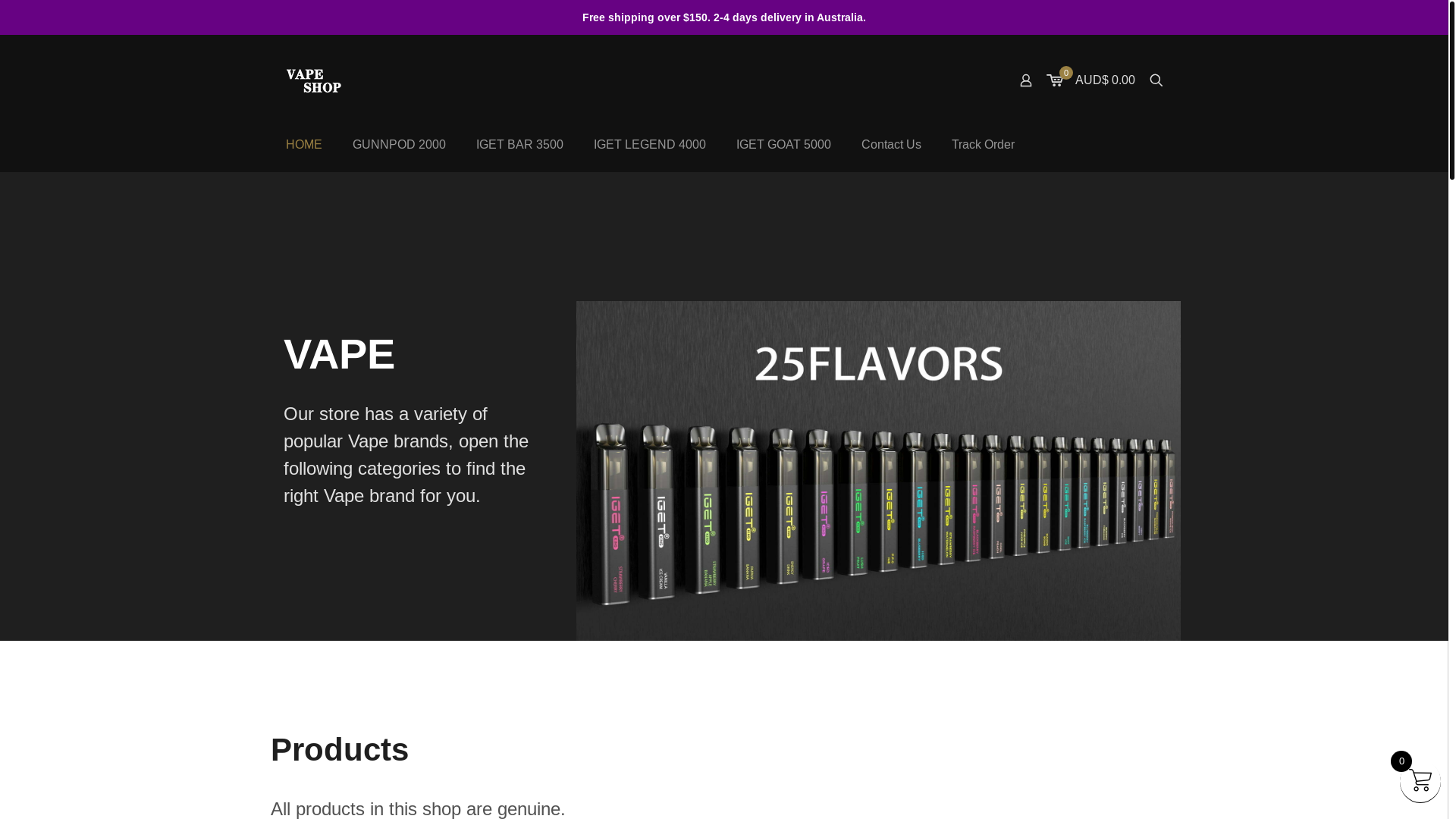Open the user account icon
This screenshot has height=819, width=1456.
click(x=1025, y=80)
